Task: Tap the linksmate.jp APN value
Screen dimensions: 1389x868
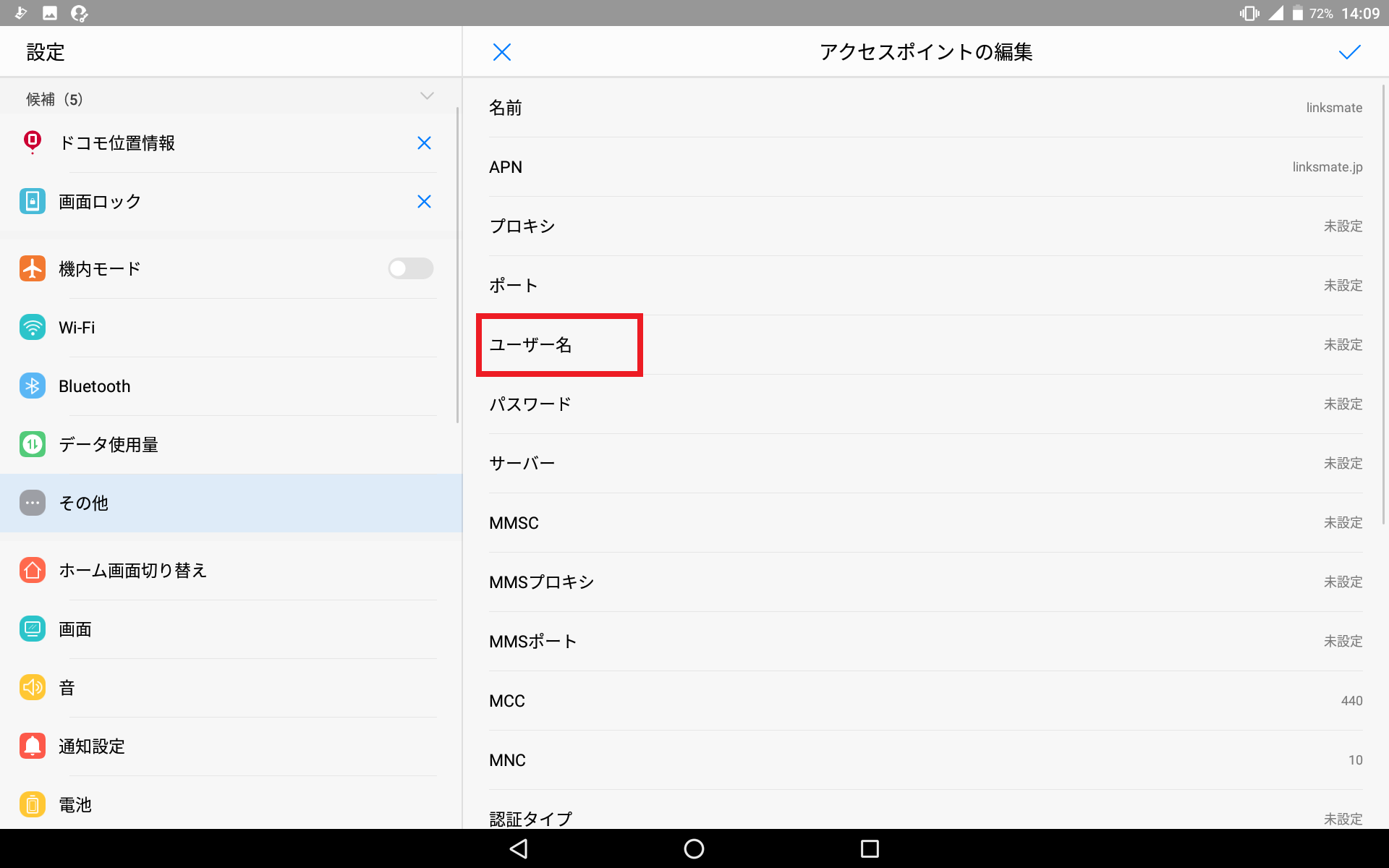Action: coord(1328,167)
